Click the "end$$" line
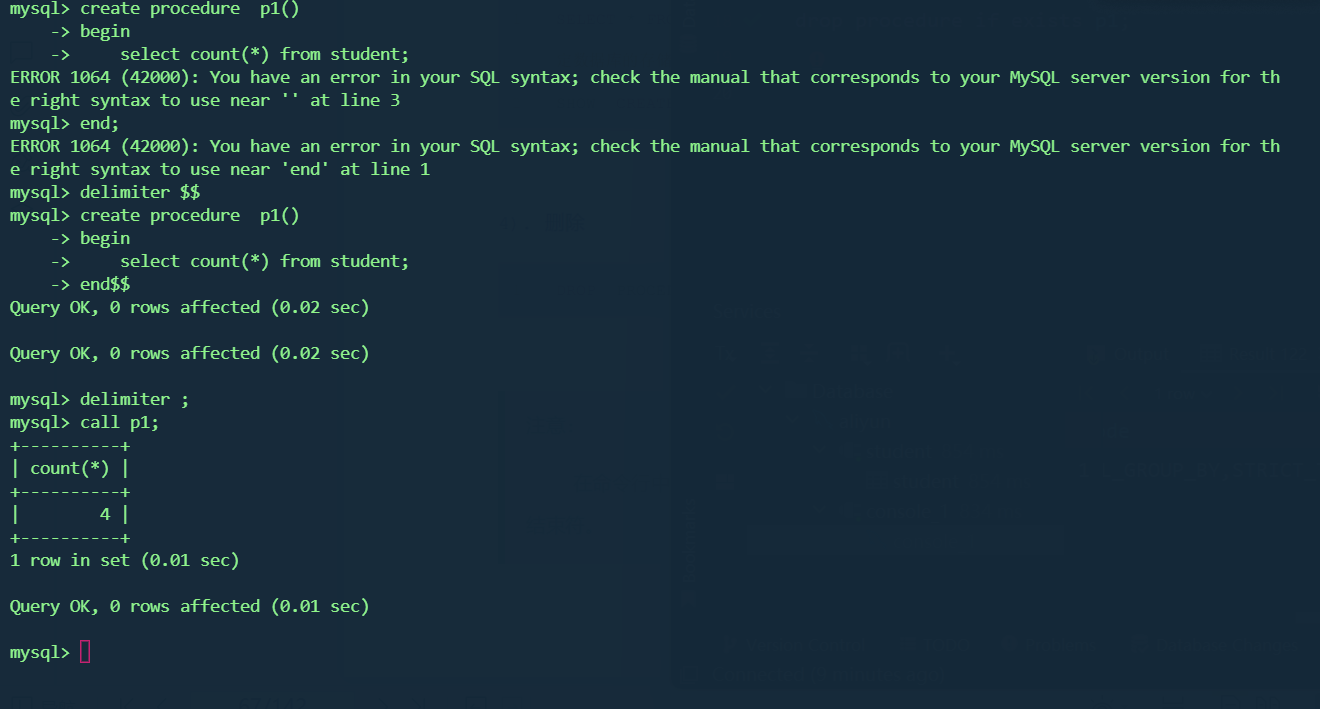The width and height of the screenshot is (1320, 709). point(105,284)
